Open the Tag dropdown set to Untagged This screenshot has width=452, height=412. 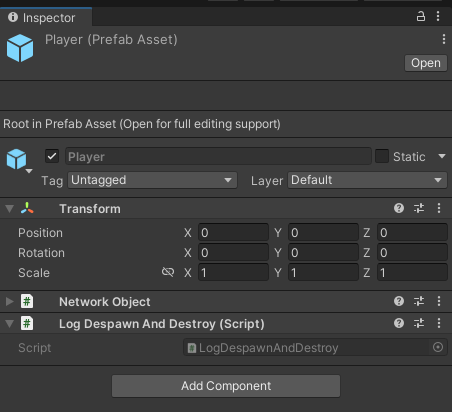(x=152, y=180)
